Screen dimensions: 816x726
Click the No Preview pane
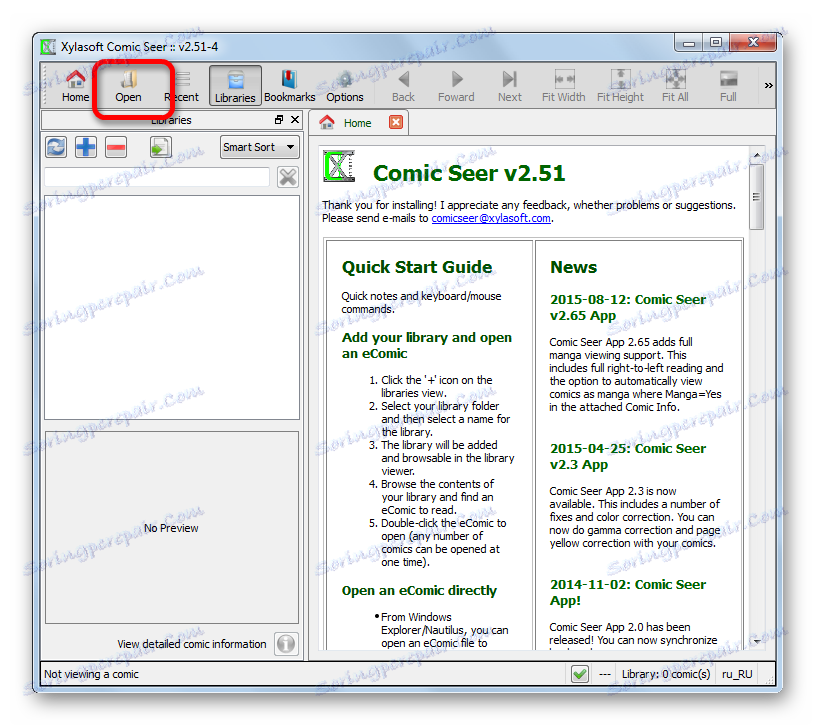tap(172, 527)
